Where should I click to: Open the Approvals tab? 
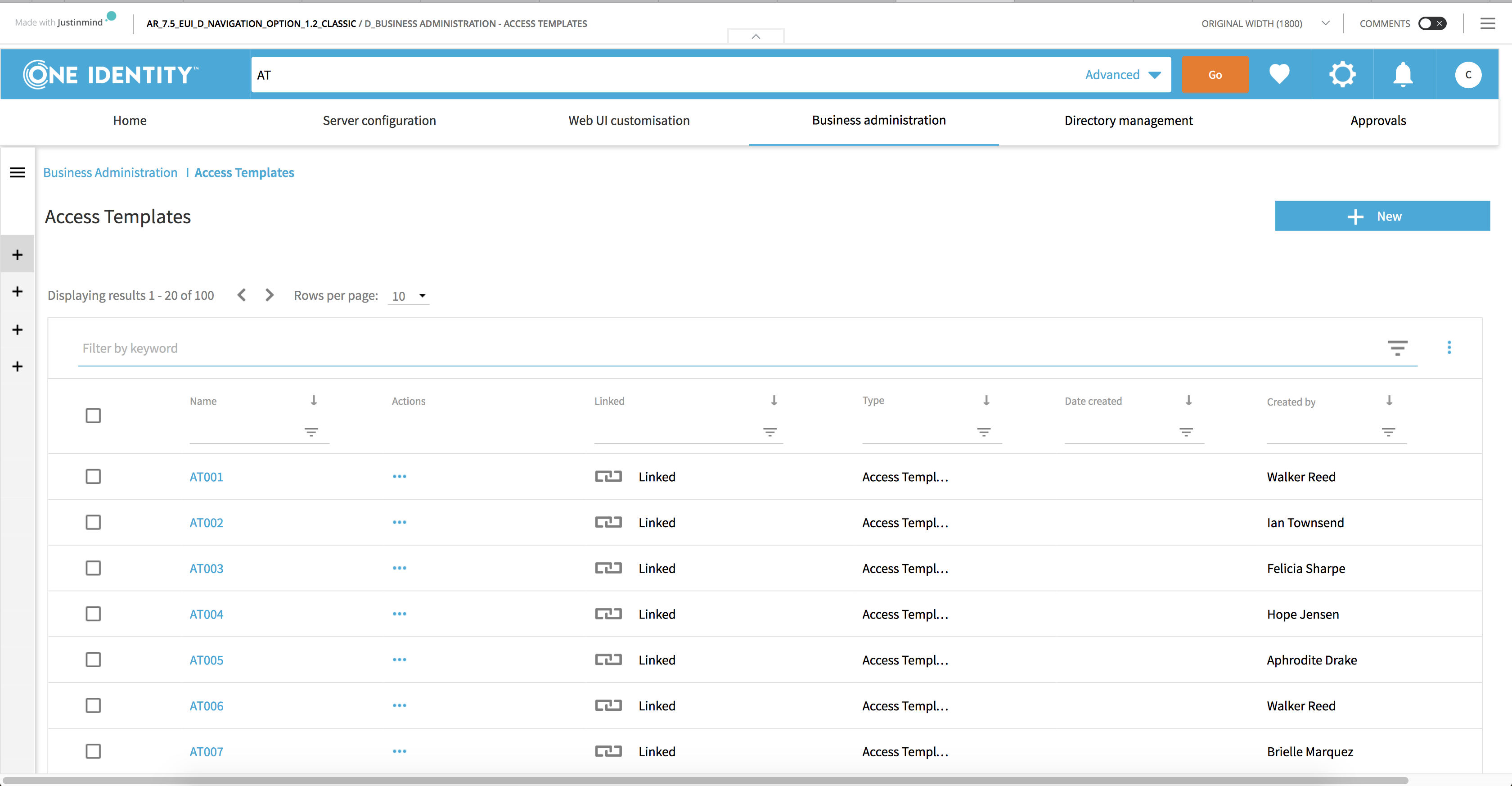1377,120
